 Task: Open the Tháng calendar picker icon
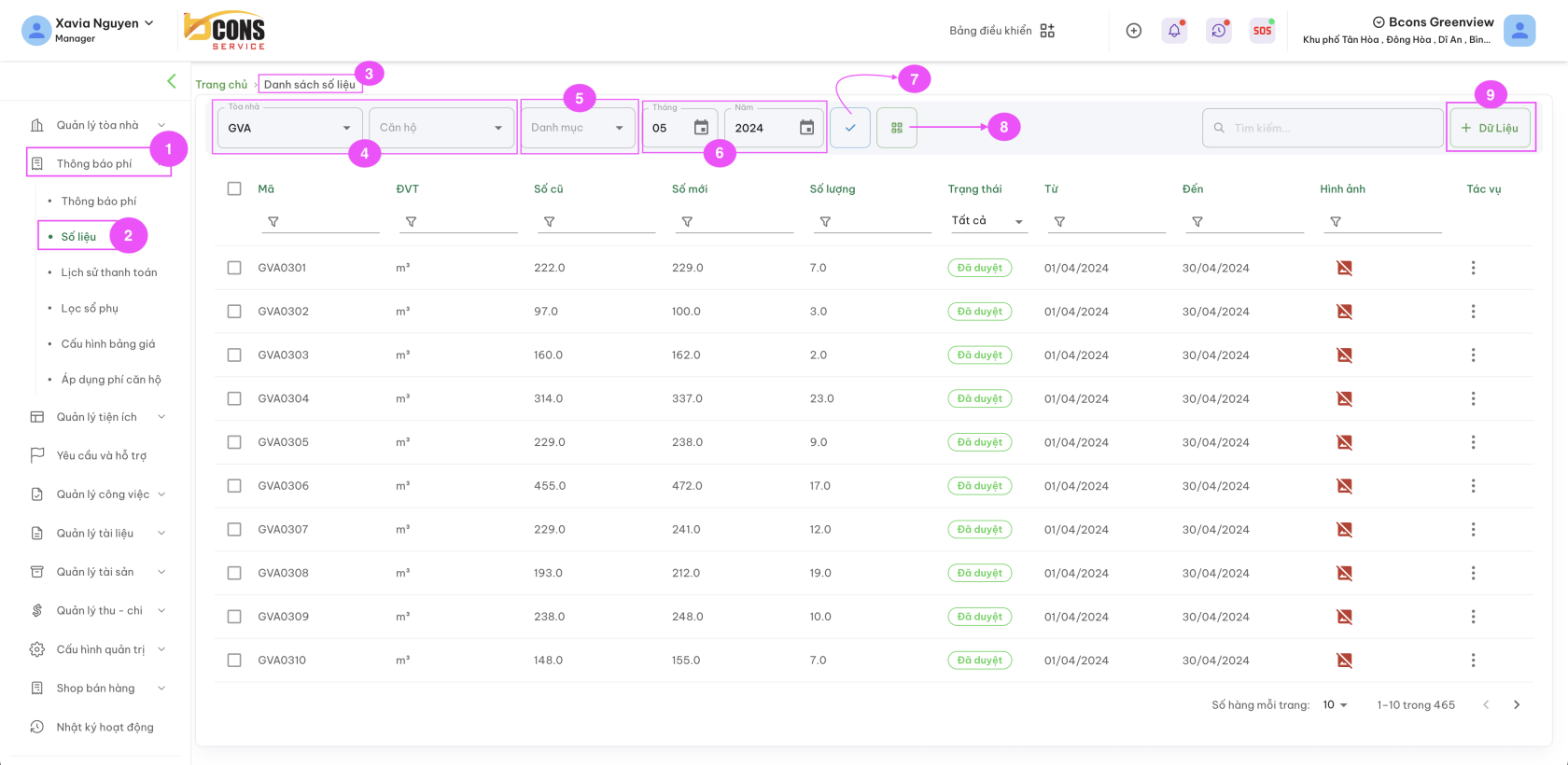click(701, 128)
